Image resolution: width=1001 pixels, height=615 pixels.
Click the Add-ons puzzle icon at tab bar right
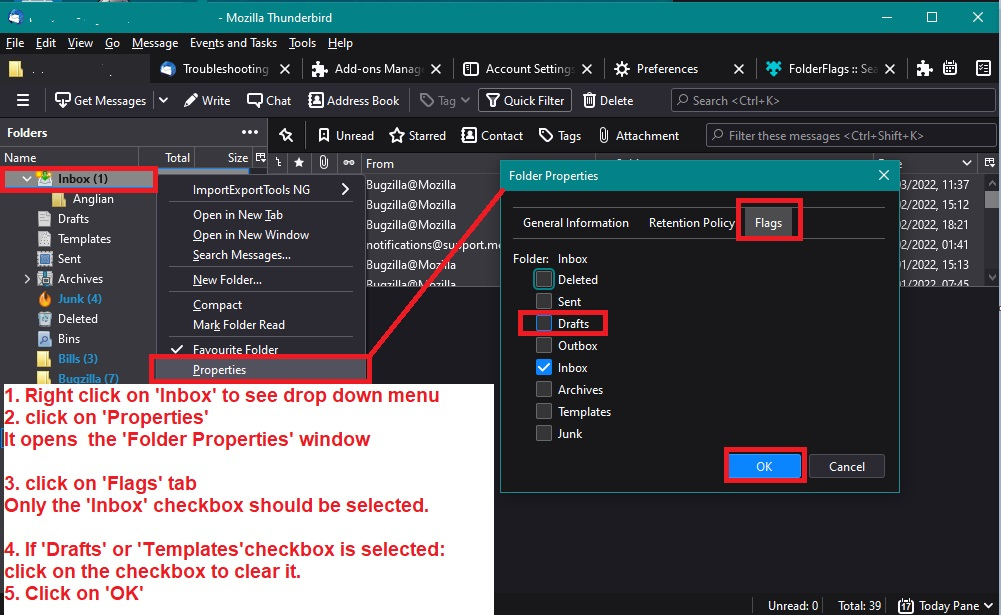pos(925,69)
